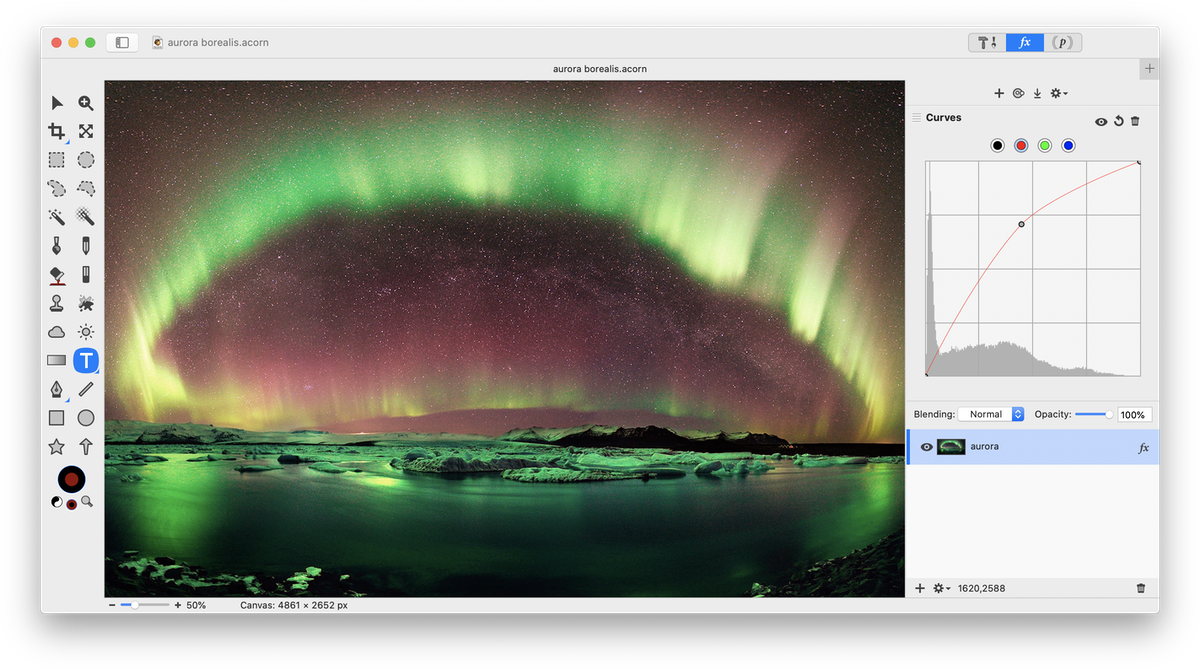Image resolution: width=1200 pixels, height=670 pixels.
Task: Select the Crop tool
Action: pos(57,131)
